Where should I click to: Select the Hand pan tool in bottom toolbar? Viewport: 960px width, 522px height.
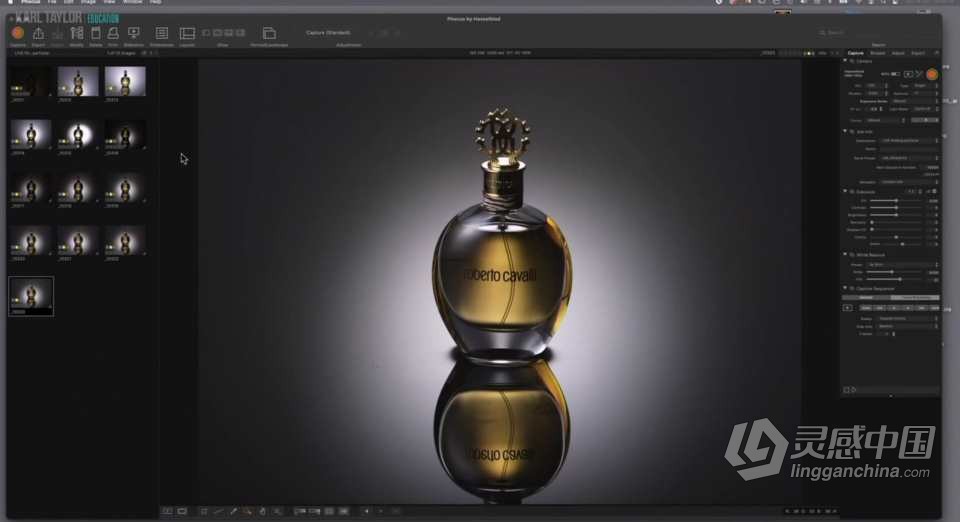tap(263, 511)
